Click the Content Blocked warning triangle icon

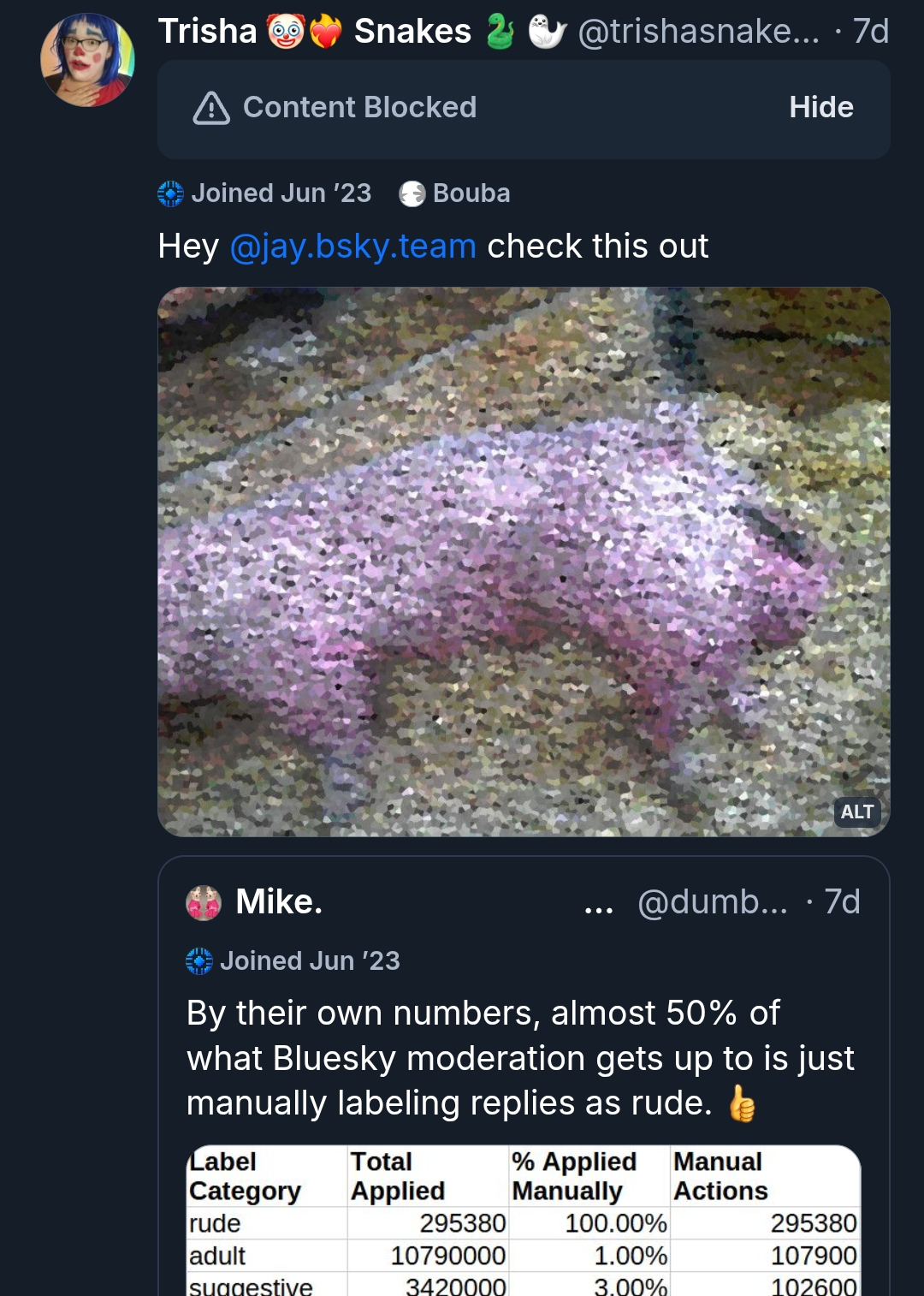tap(211, 108)
